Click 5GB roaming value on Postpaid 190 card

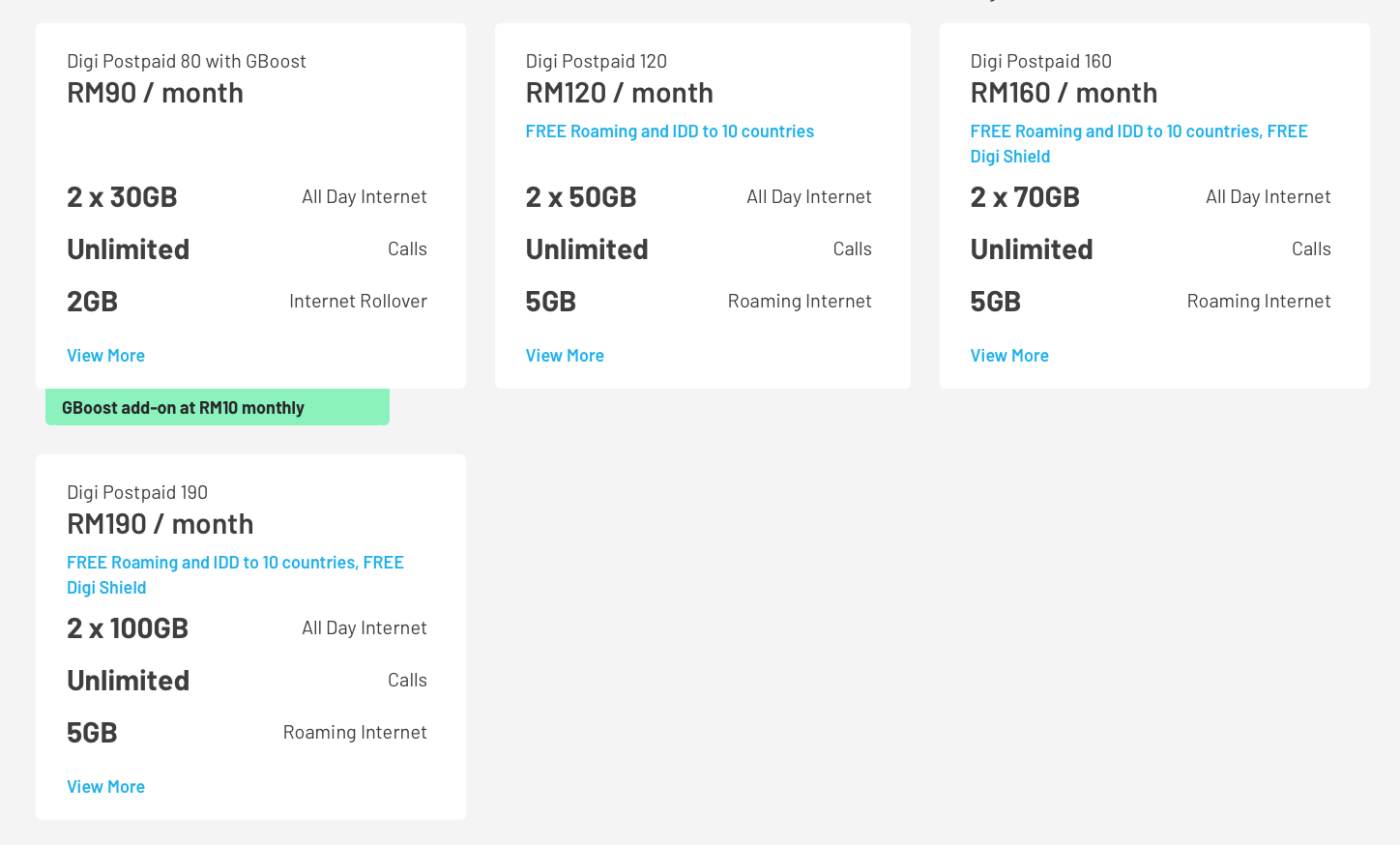[x=92, y=733]
